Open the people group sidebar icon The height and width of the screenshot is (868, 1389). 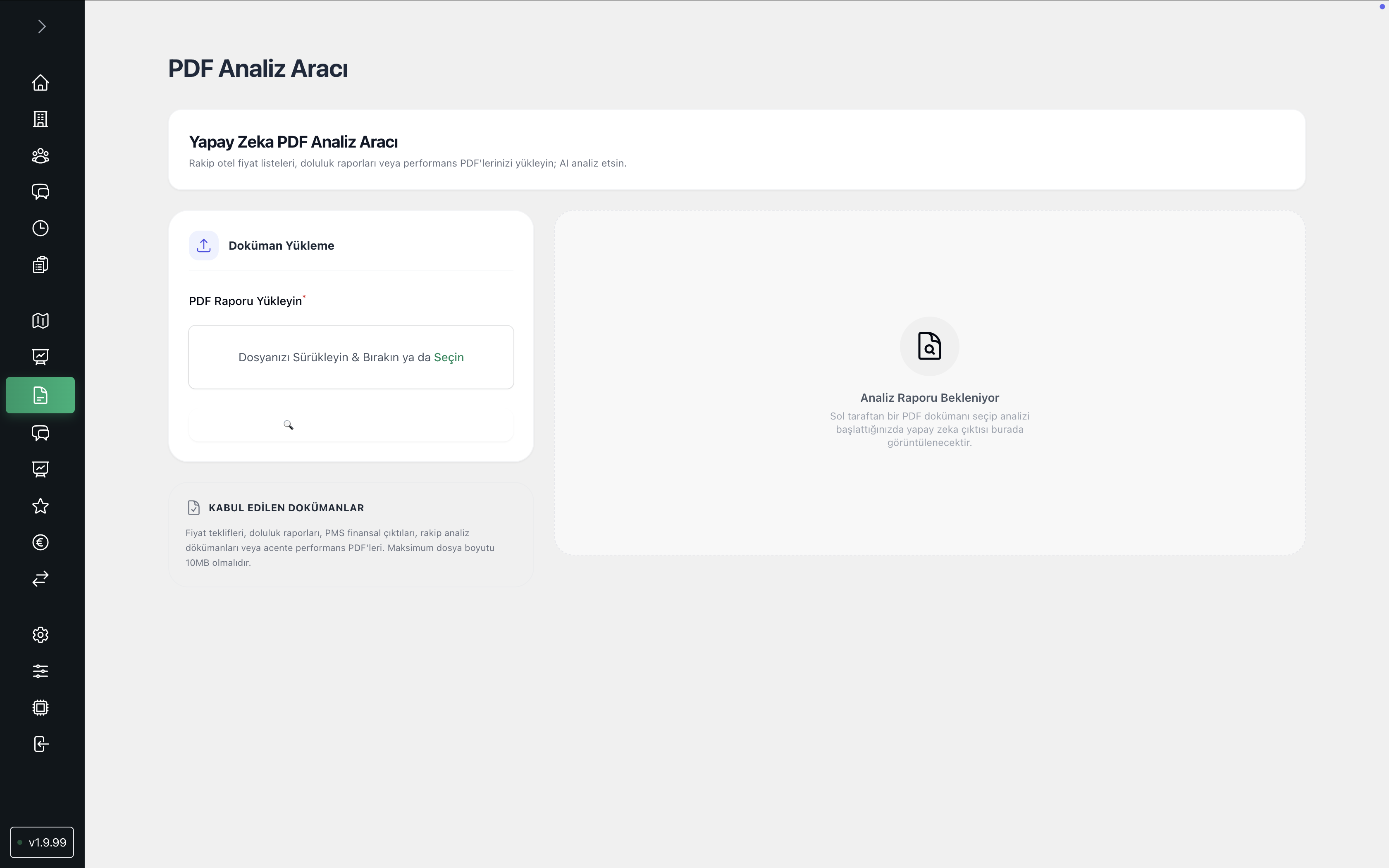(40, 155)
